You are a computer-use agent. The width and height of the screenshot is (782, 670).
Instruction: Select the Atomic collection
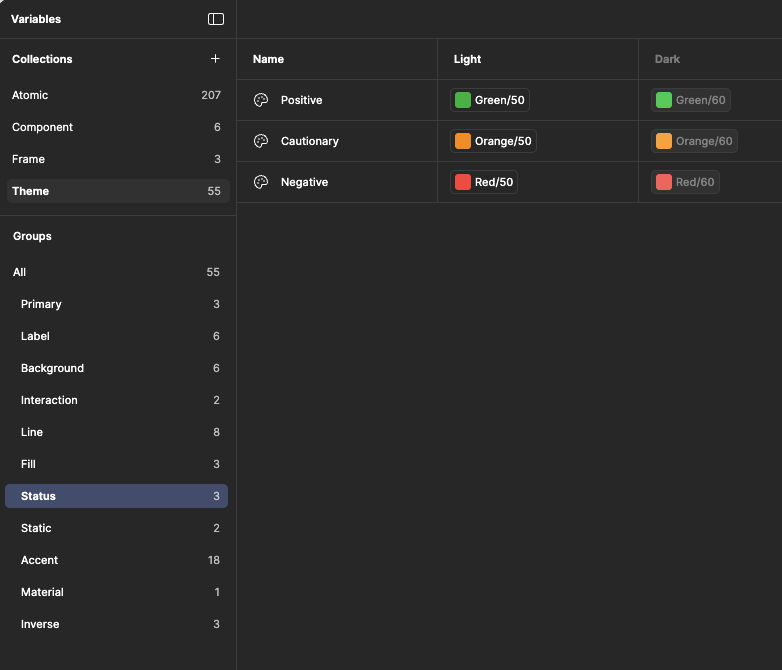pyautogui.click(x=30, y=95)
